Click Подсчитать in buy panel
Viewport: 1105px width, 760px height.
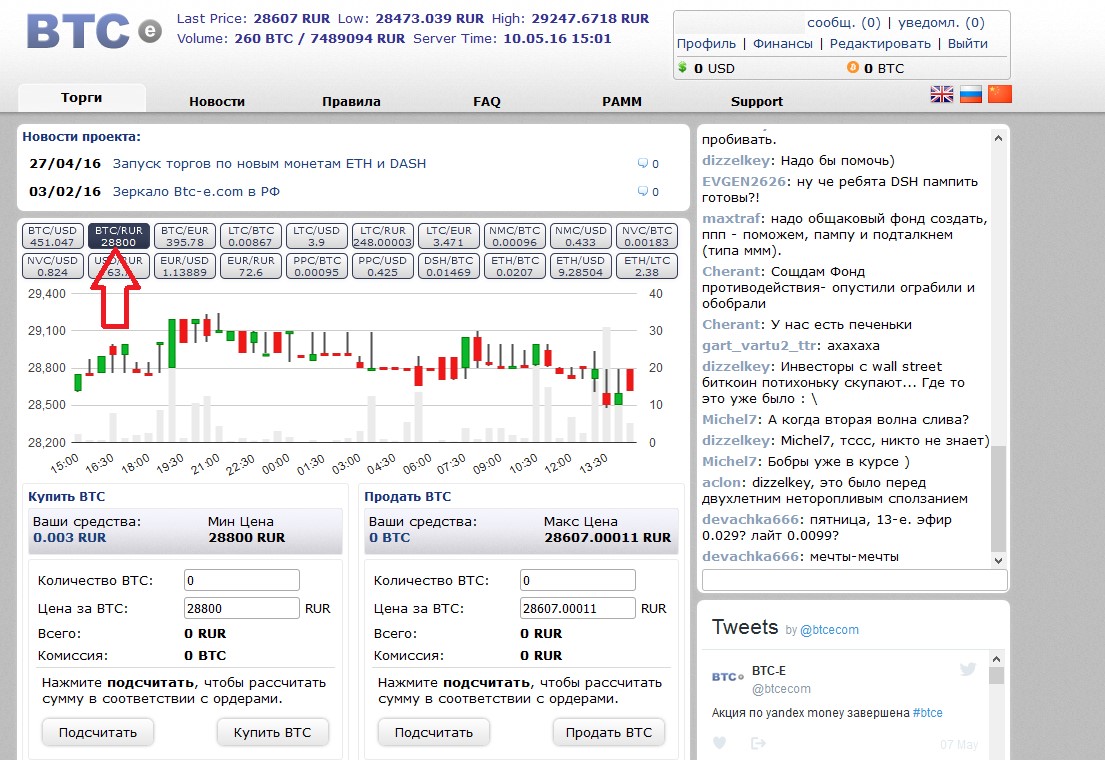98,733
